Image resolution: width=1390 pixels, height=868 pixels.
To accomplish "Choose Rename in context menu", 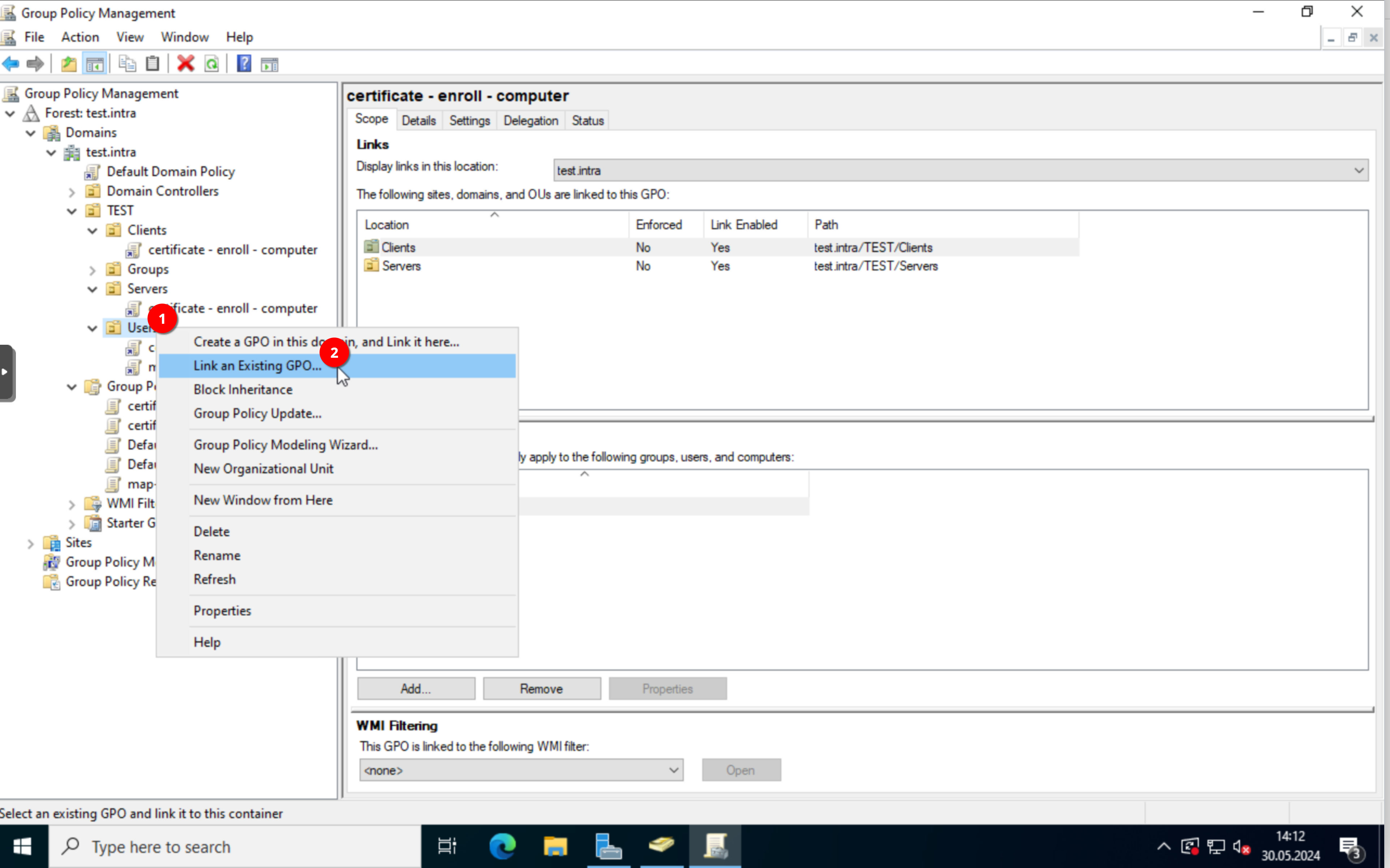I will click(x=337, y=555).
